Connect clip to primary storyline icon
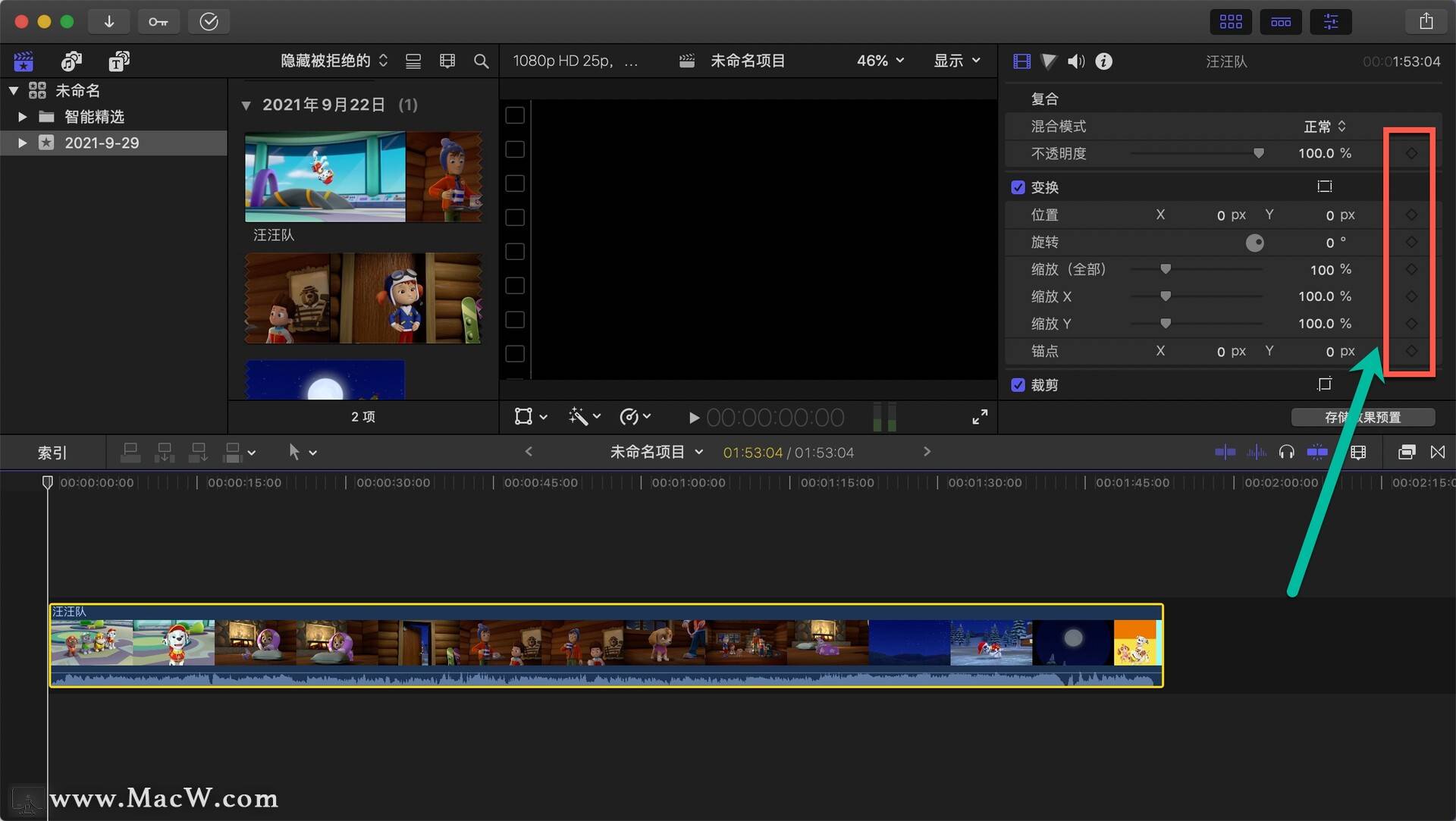Screen dimensions: 1456x821 (130, 453)
